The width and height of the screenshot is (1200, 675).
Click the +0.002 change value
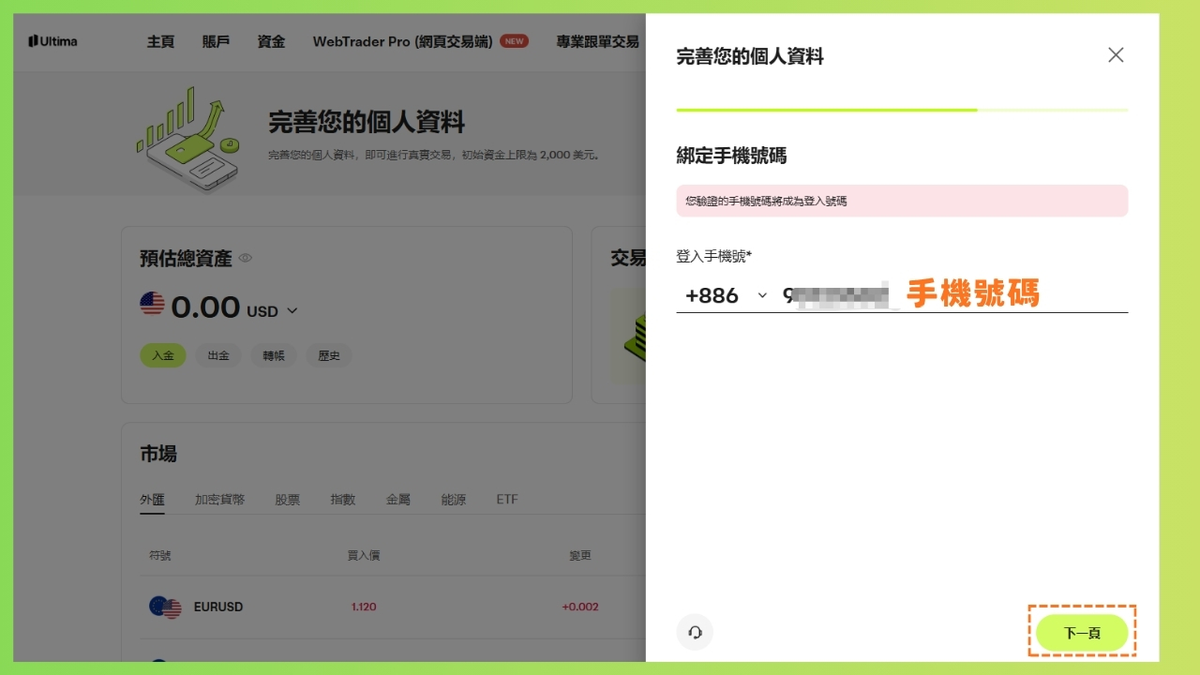click(x=580, y=607)
